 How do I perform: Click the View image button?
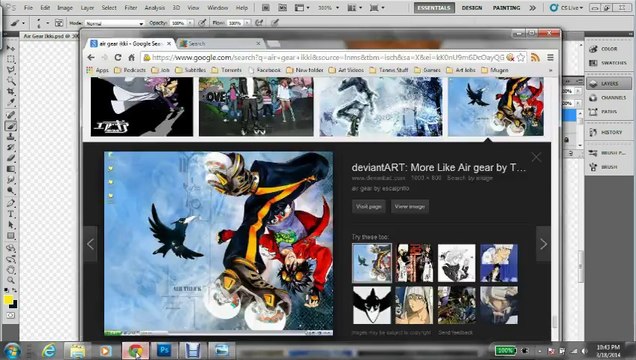[410, 206]
